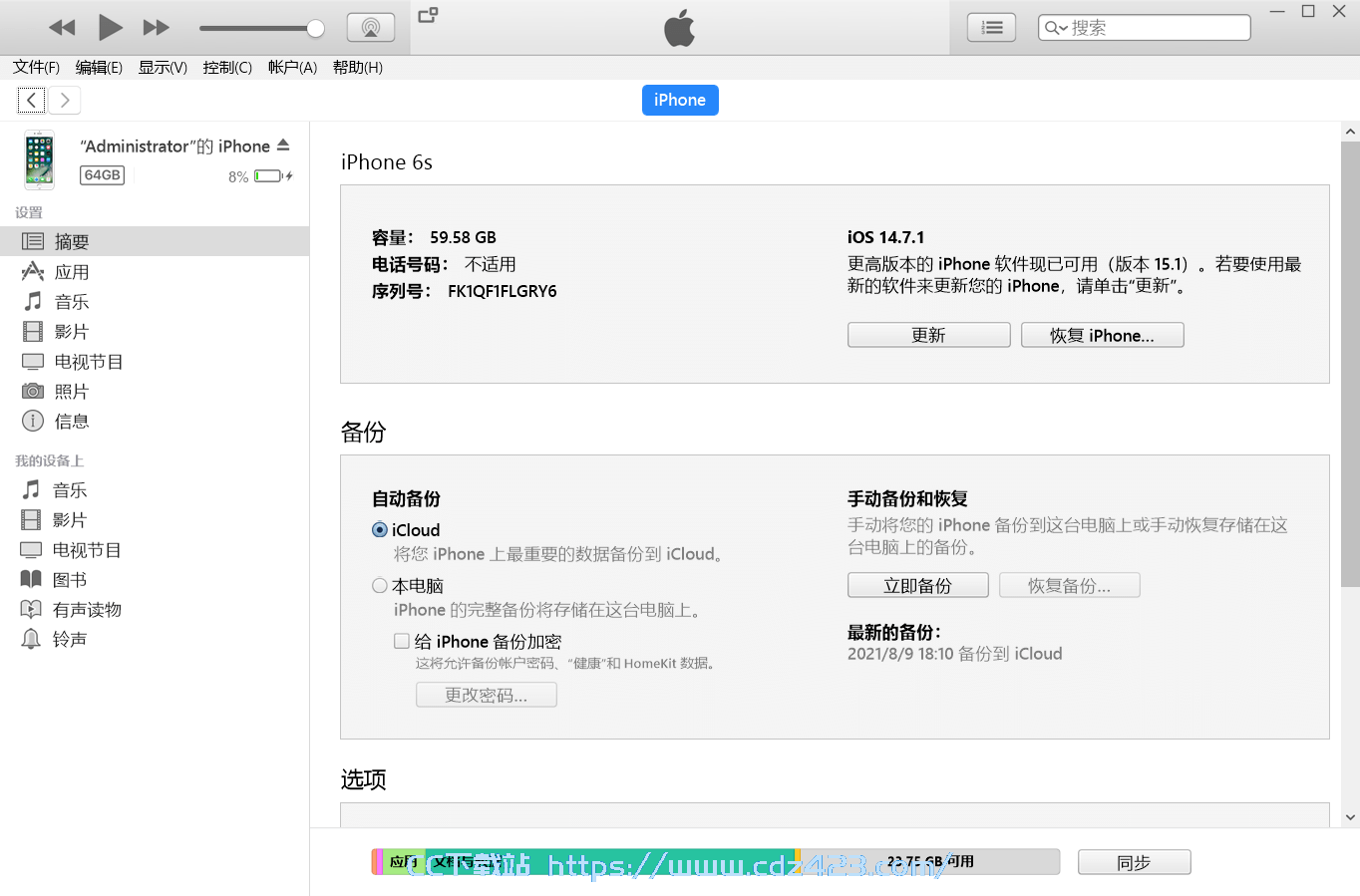The height and width of the screenshot is (896, 1360).
Task: Open 信息 info in the sidebar
Action: tap(155, 421)
